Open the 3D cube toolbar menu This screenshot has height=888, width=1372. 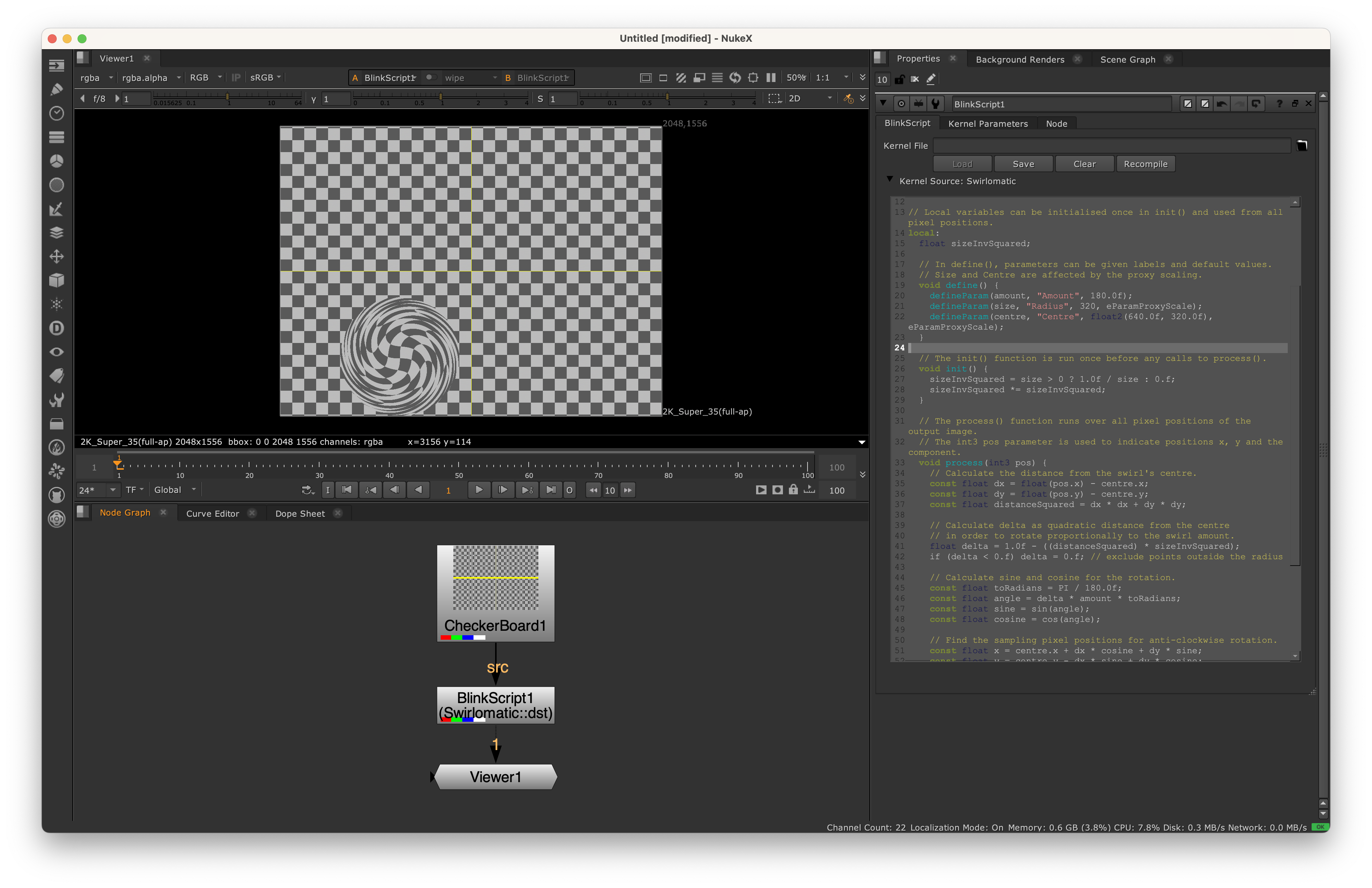click(57, 280)
